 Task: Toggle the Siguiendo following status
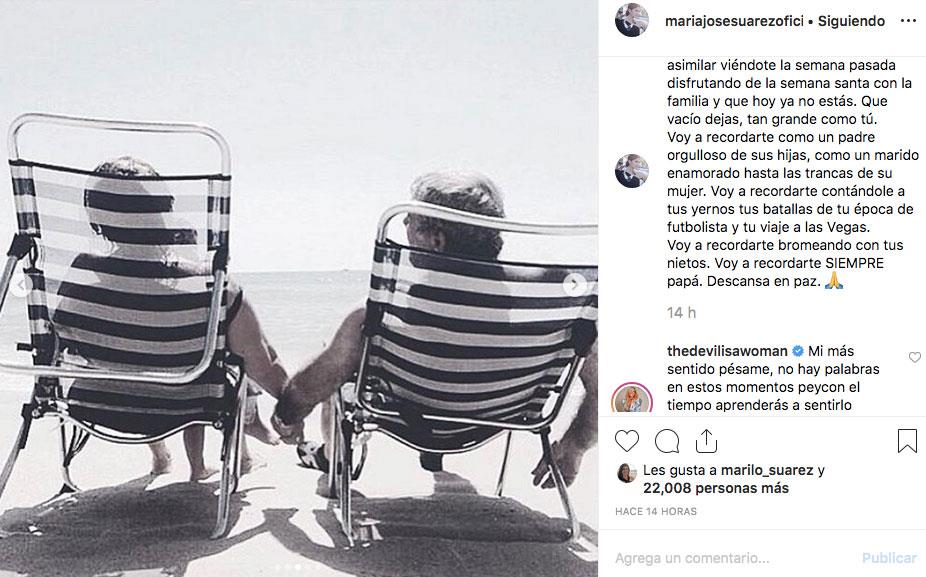click(851, 21)
